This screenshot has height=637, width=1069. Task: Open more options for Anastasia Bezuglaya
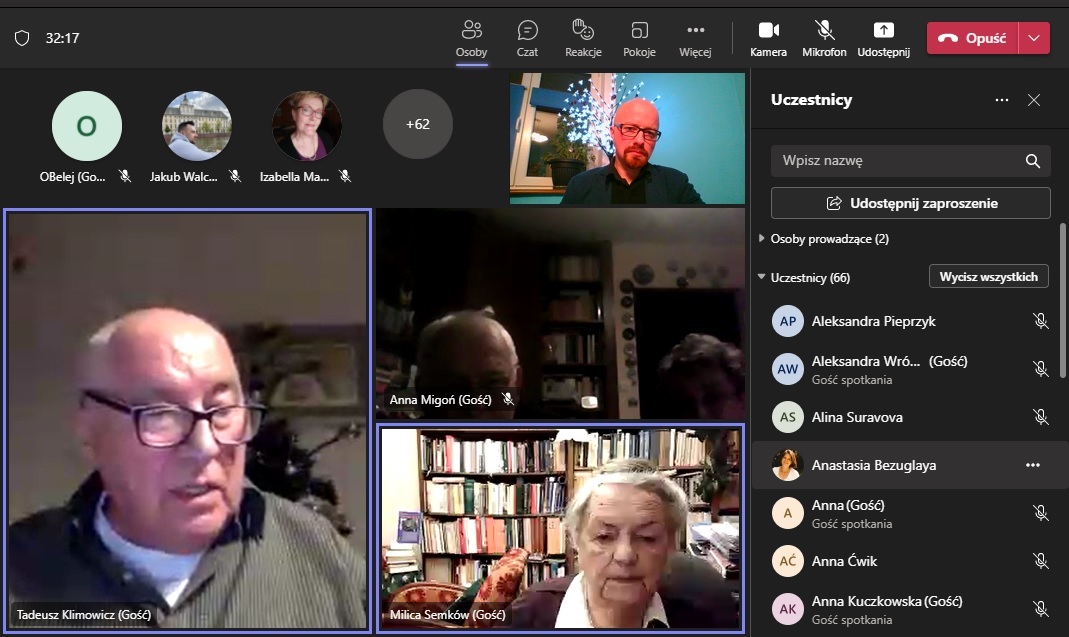point(1033,465)
